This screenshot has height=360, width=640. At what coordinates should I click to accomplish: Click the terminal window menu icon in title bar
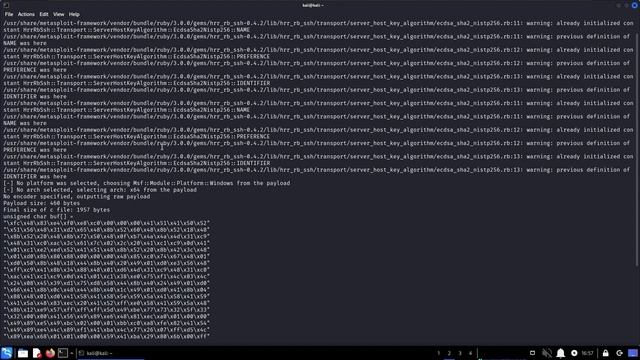click(6, 5)
